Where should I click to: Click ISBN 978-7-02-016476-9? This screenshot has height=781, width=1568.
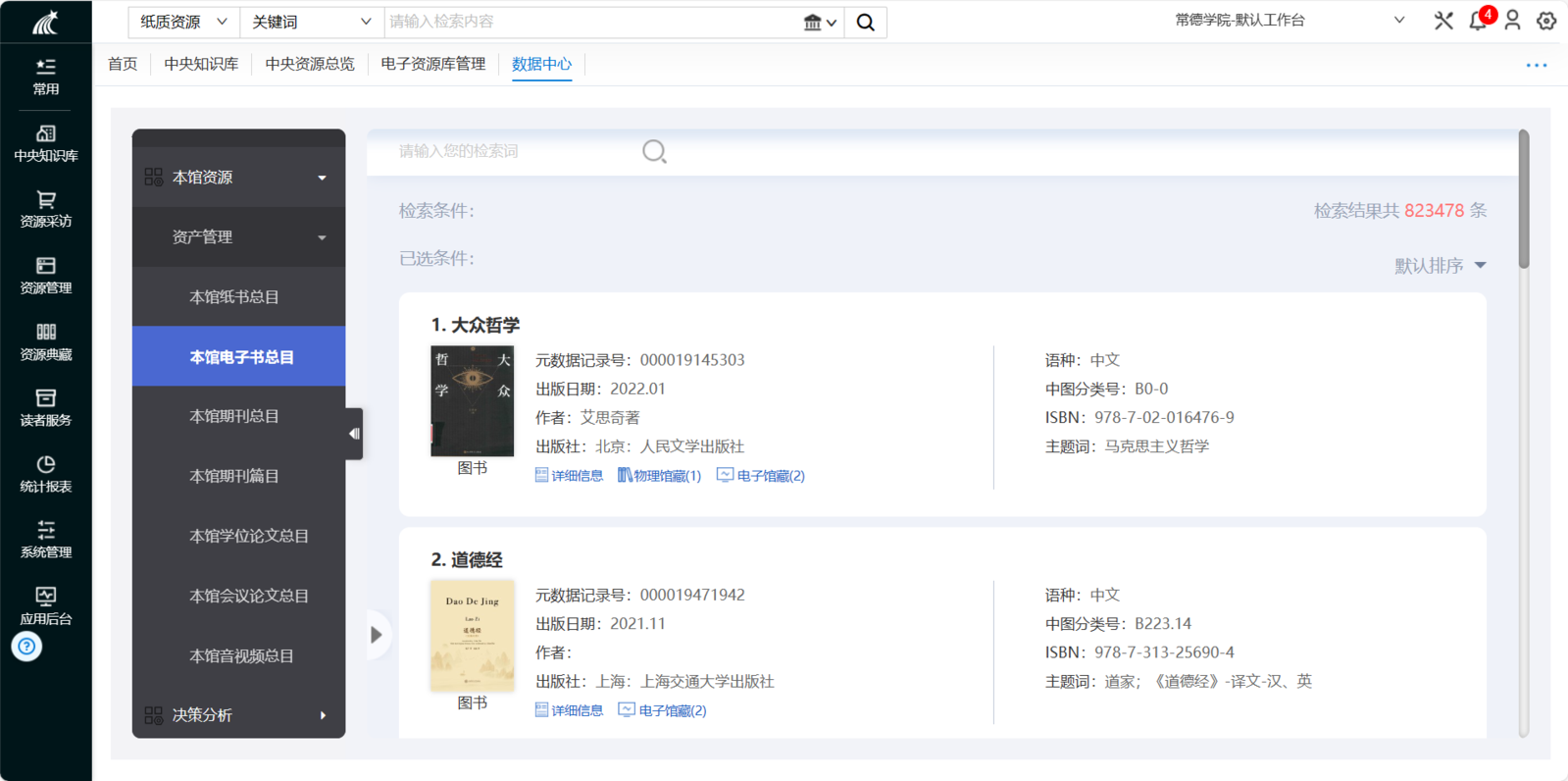[x=1164, y=418]
